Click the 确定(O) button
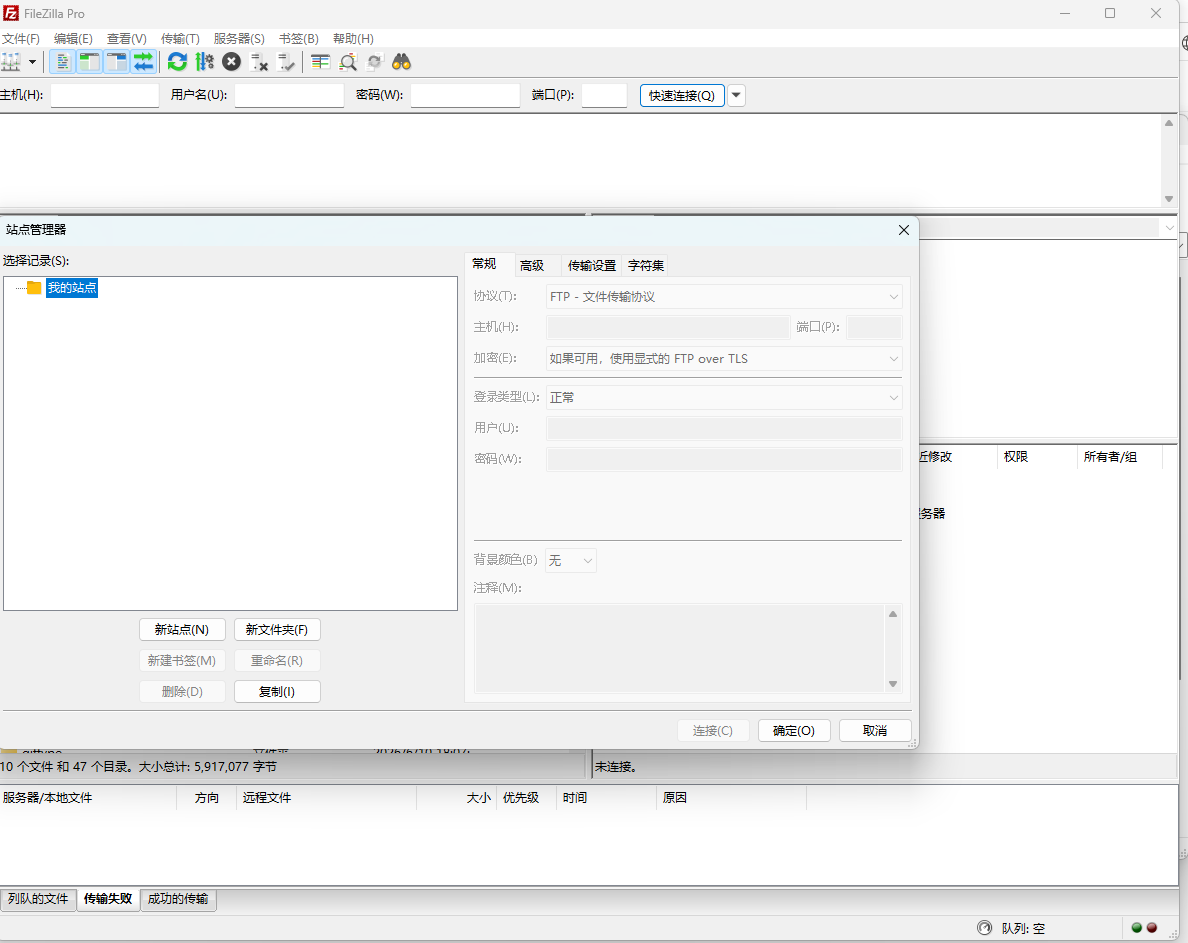 click(x=794, y=731)
